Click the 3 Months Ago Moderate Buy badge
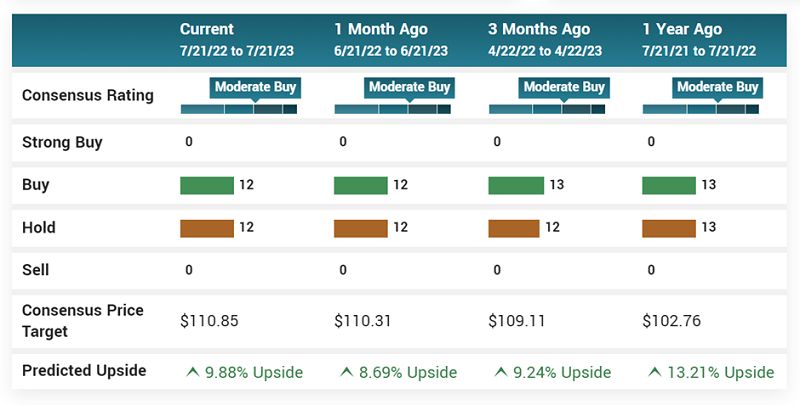Screen dimensions: 800x405 coord(563,88)
